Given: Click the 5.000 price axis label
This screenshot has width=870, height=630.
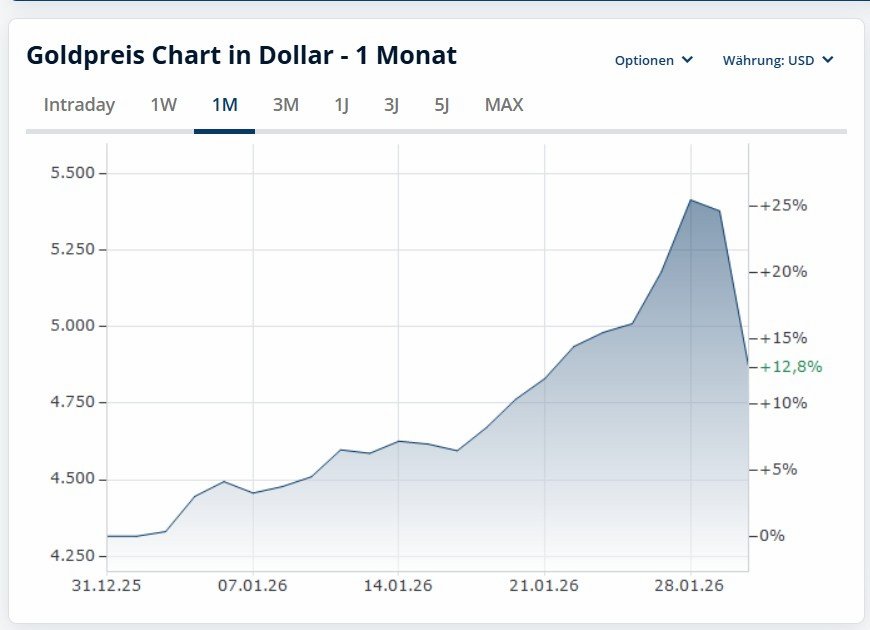Looking at the screenshot, I should 71,326.
